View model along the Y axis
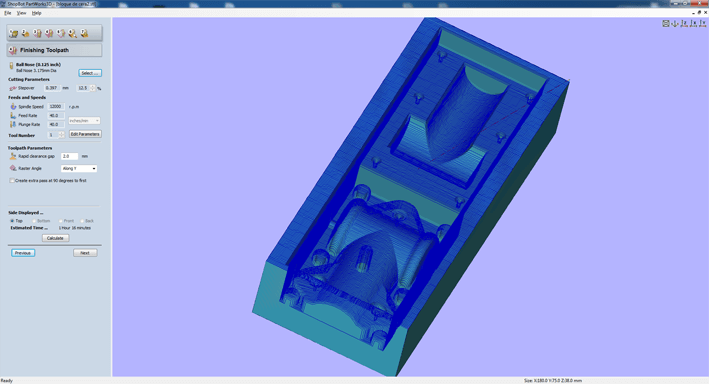709x384 pixels. [703, 24]
